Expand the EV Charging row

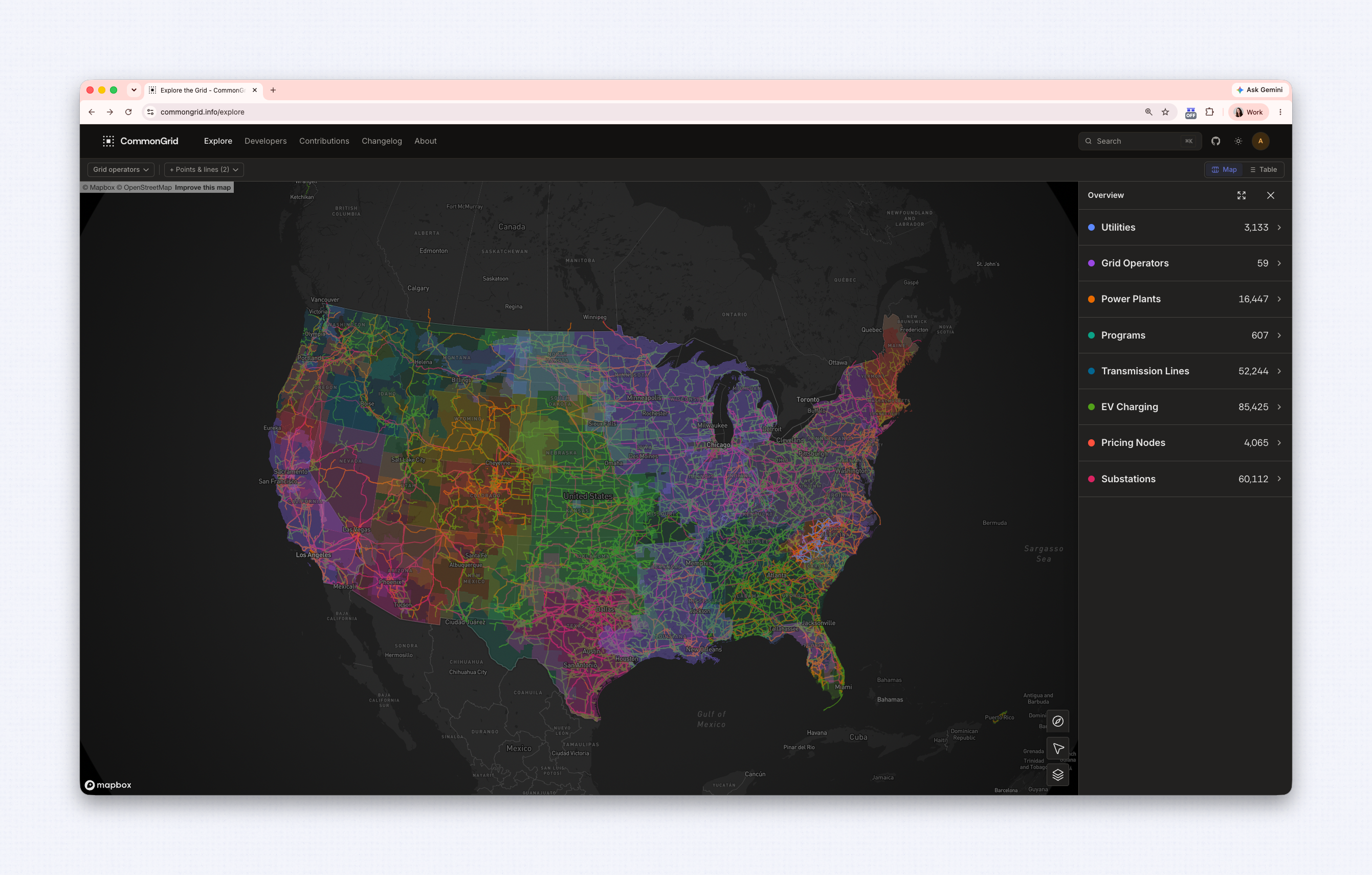click(x=1185, y=407)
